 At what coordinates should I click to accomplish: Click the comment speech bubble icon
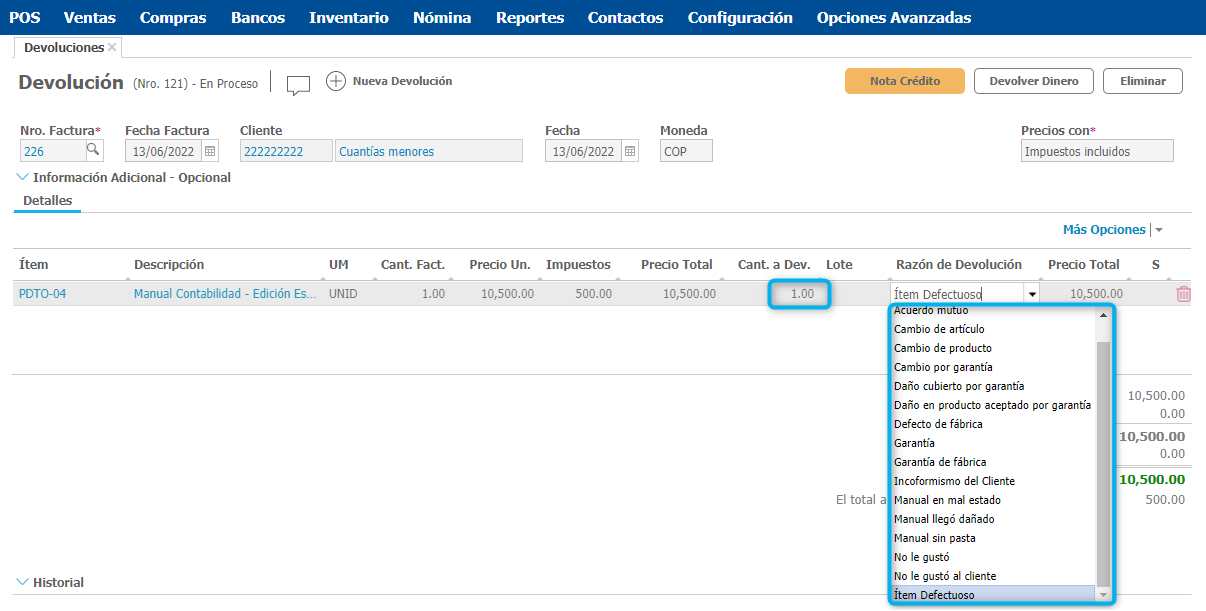[298, 85]
